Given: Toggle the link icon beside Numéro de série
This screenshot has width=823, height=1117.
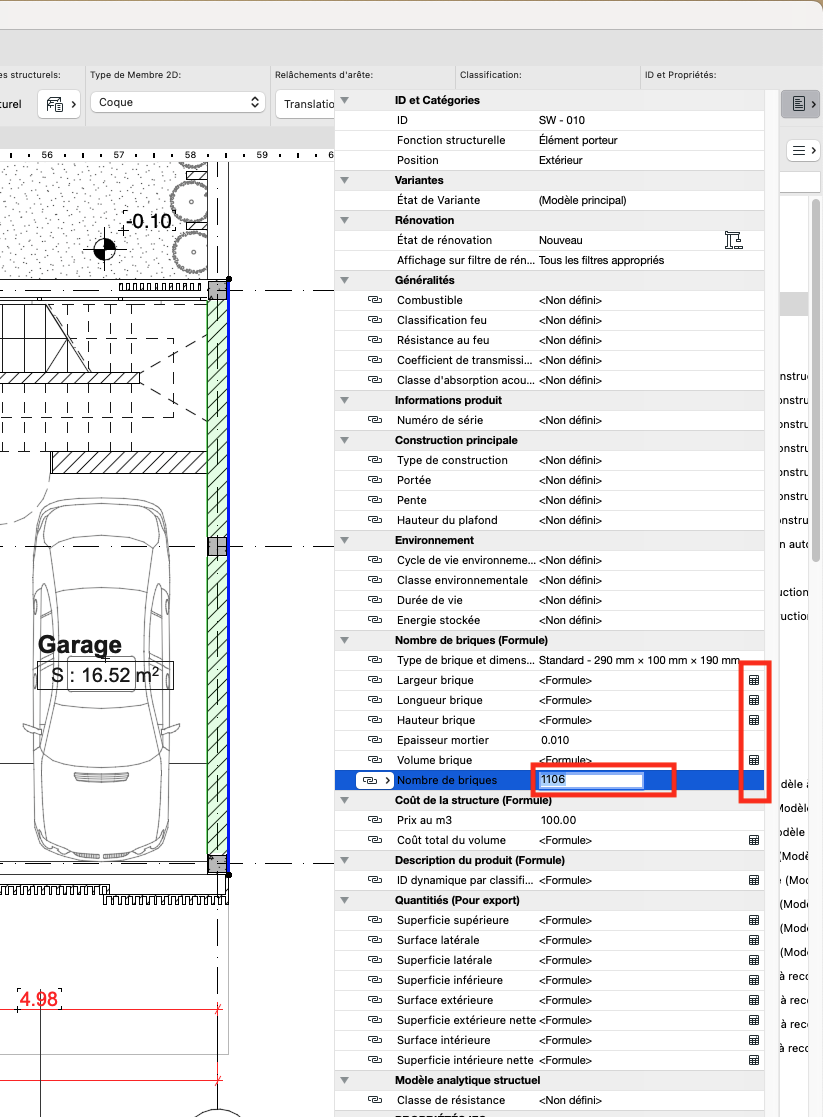Looking at the screenshot, I should 375,420.
